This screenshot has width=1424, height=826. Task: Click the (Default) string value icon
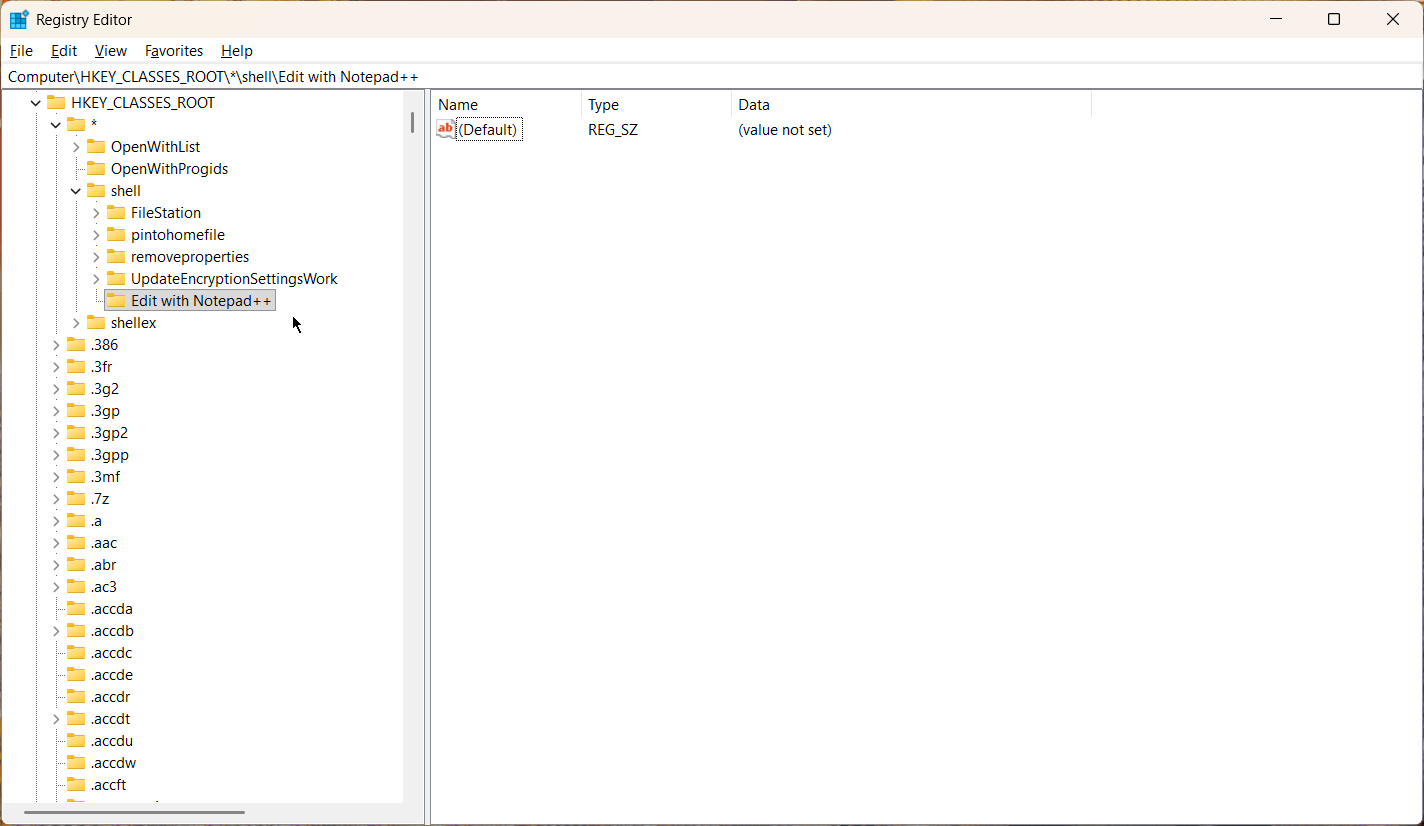(x=446, y=129)
